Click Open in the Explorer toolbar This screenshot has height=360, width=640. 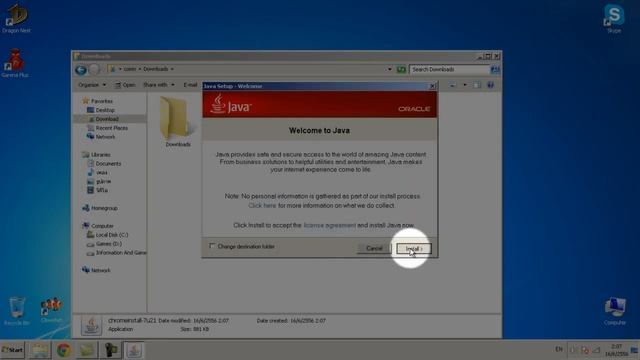(x=125, y=85)
